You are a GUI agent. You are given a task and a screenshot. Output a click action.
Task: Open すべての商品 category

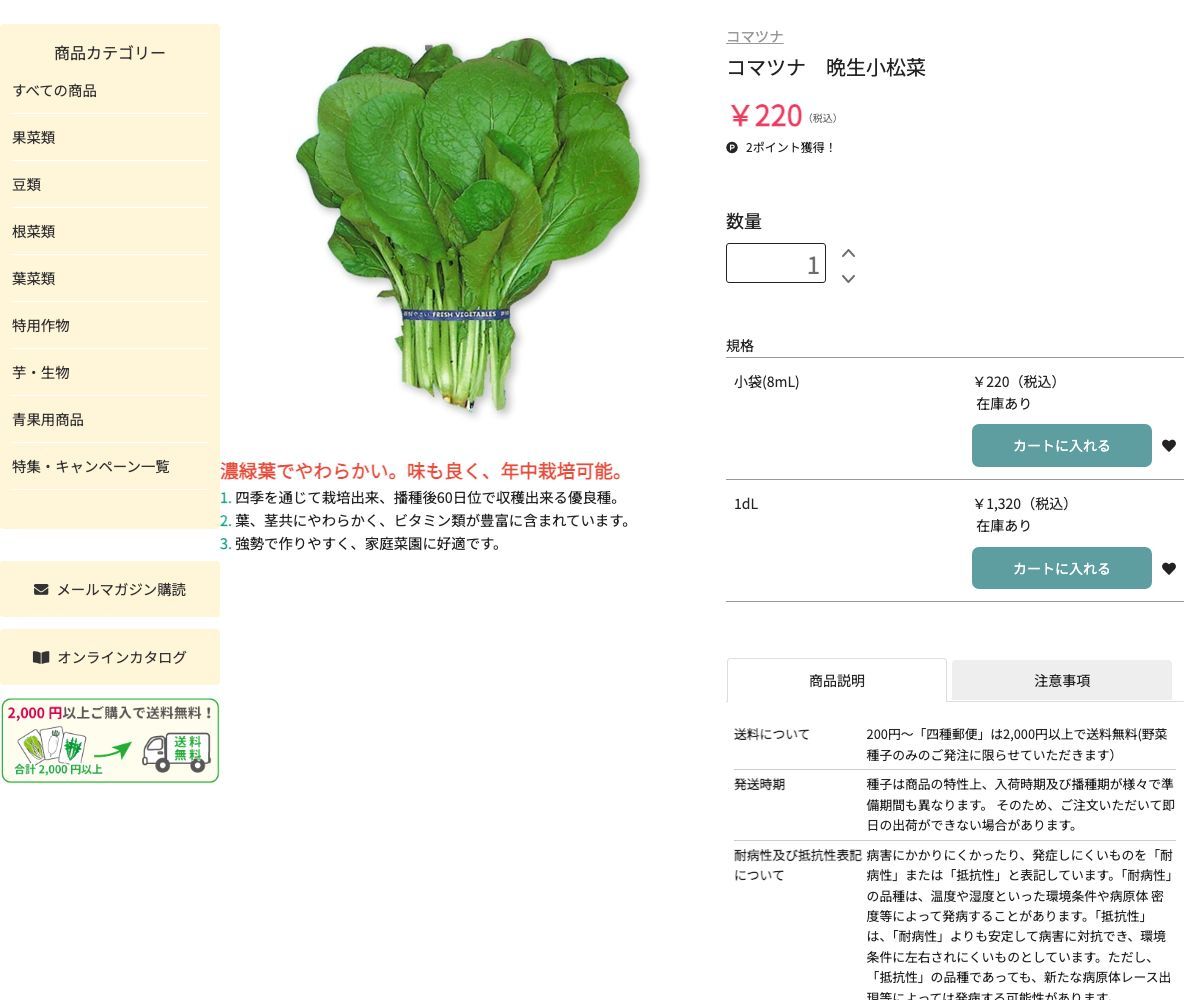pos(55,91)
